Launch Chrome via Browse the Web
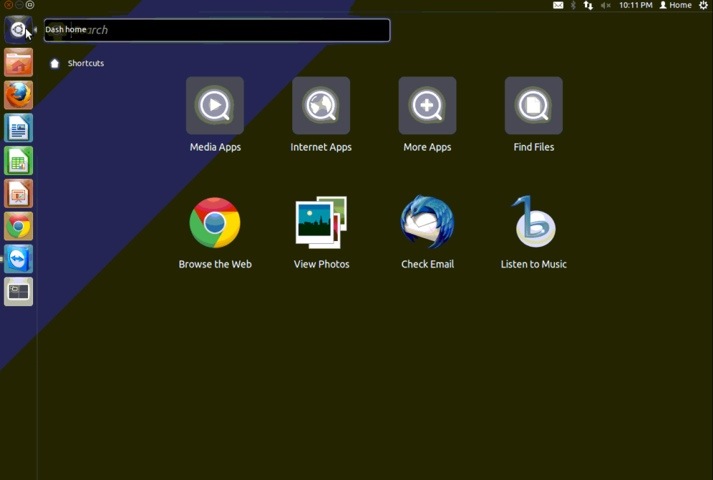Screen dimensions: 713x480 (x=215, y=223)
